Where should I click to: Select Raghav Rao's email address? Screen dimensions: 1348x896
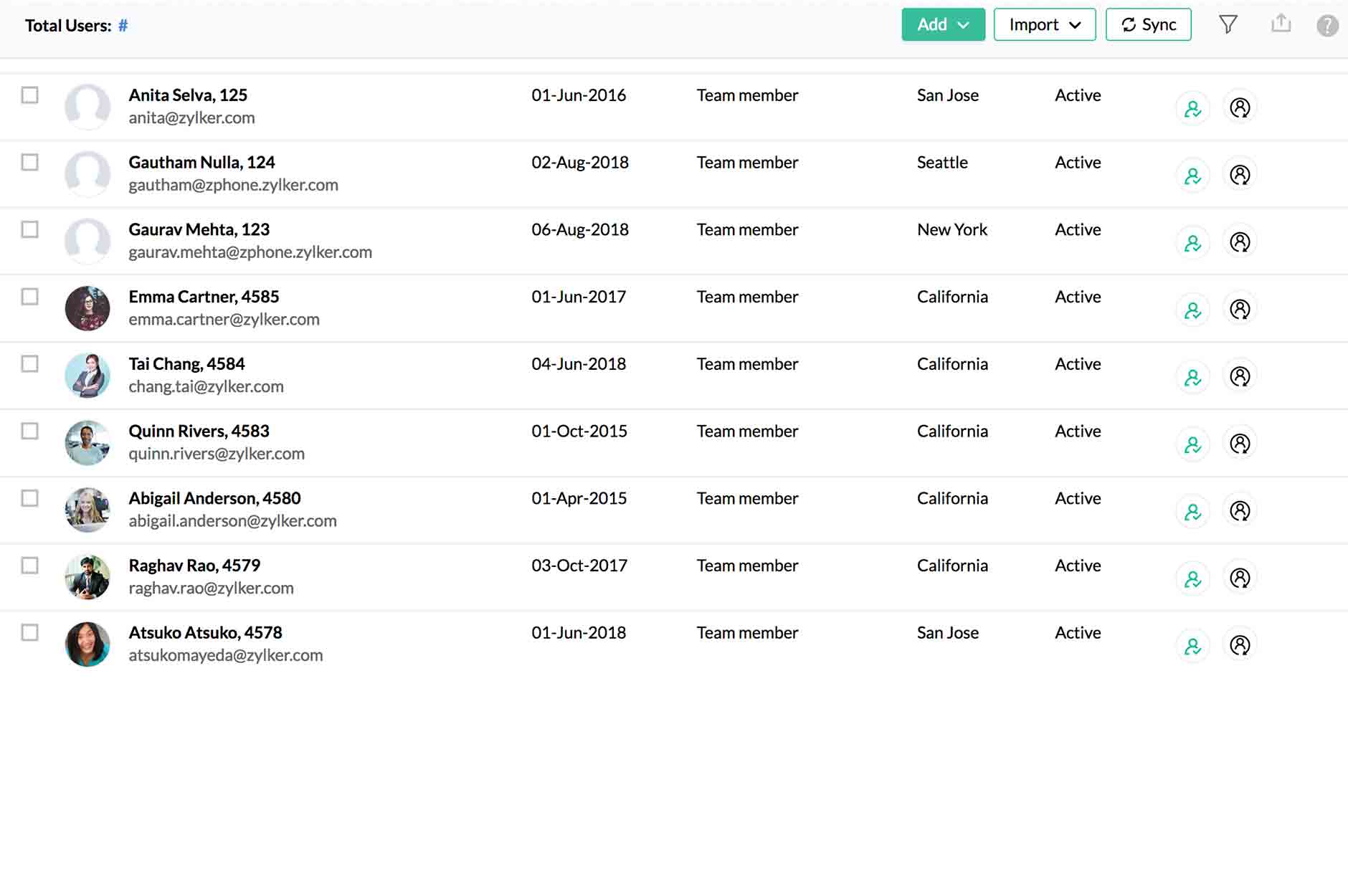[211, 588]
